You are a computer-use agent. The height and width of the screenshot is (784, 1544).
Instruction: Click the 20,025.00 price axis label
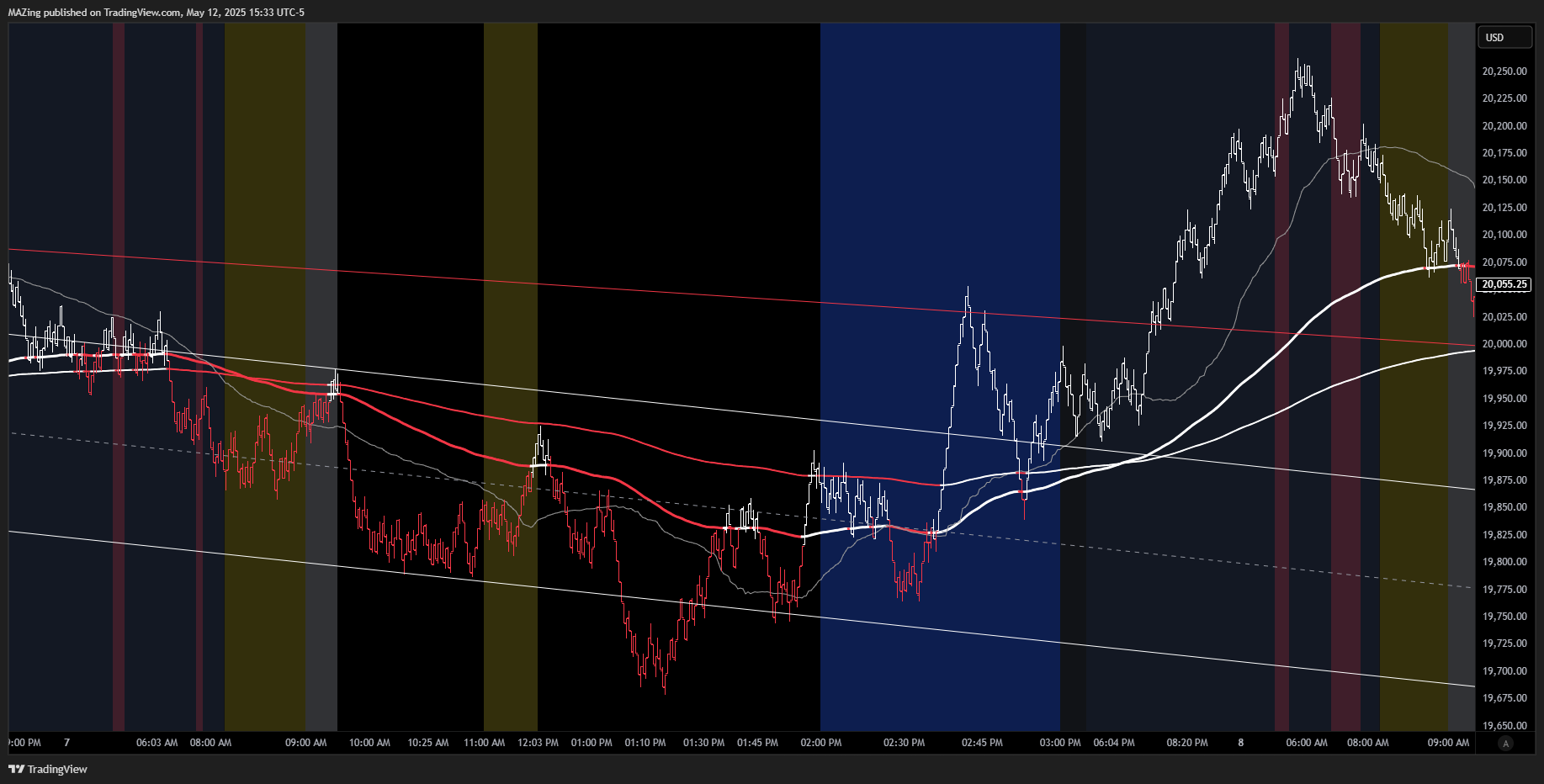(x=1504, y=317)
